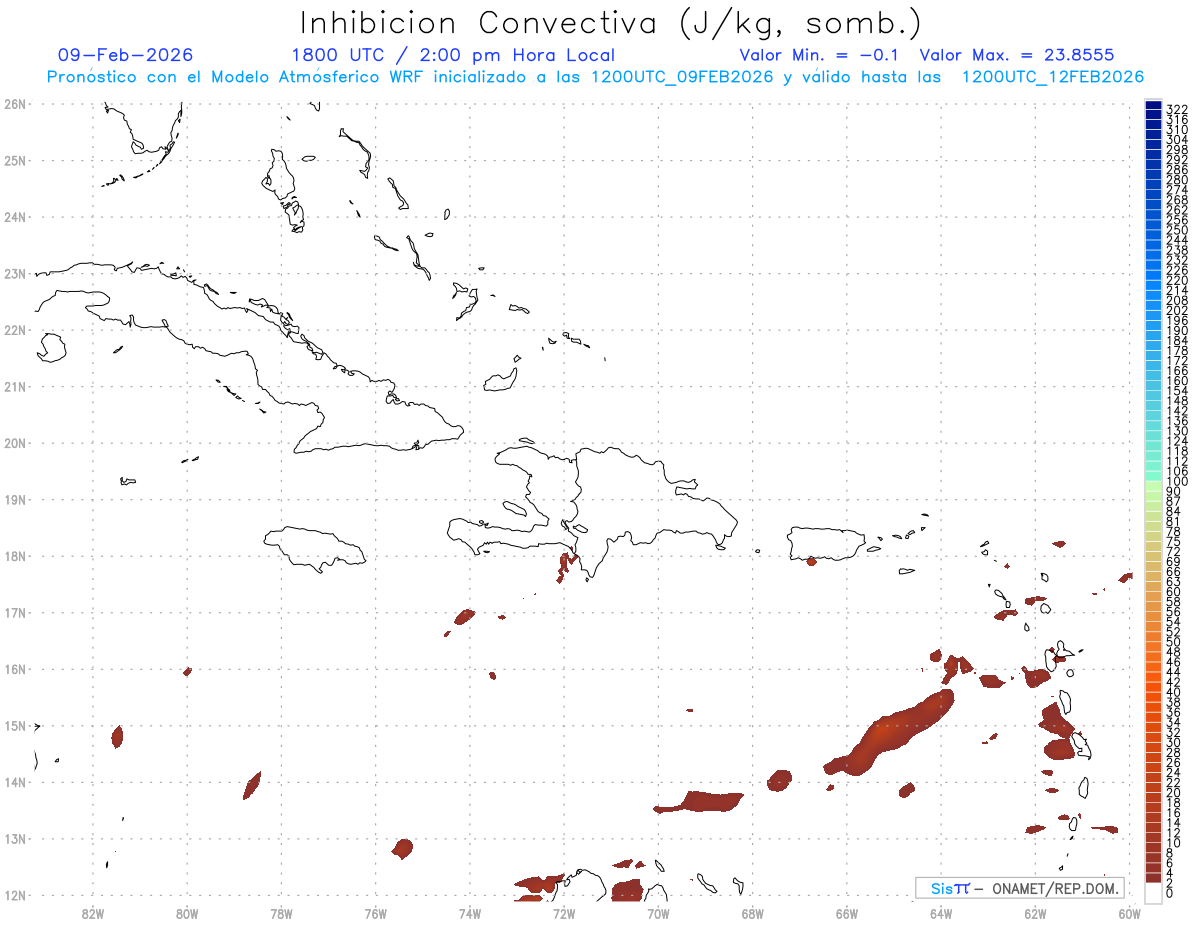
Task: Click the 23N latitude label
Action: tap(14, 273)
